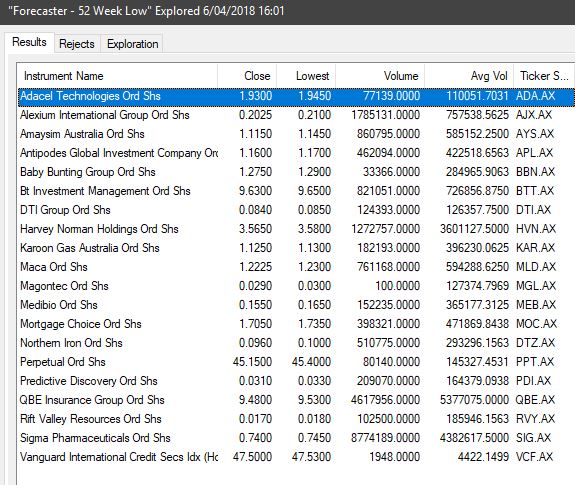
Task: Select Baby Bunting Group Ord Shs
Action: coord(296,172)
